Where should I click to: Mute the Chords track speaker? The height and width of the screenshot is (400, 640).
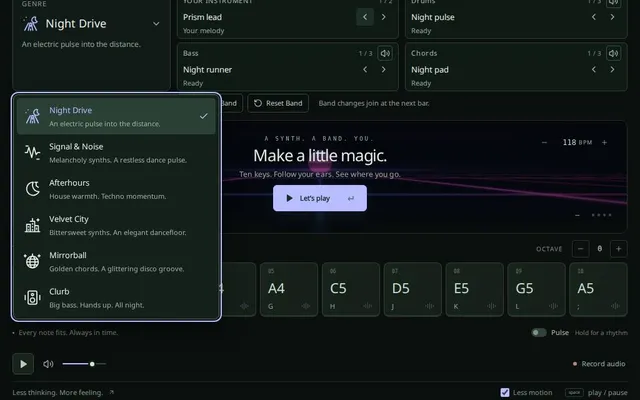tap(613, 53)
